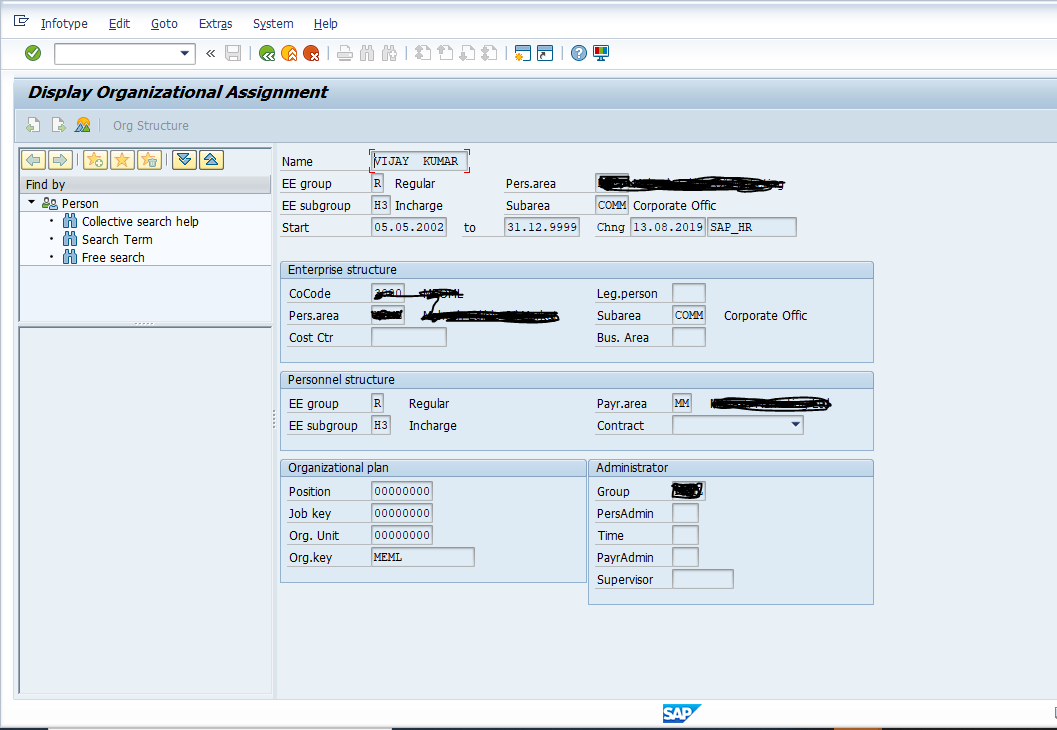Click the Expand All double-arrow button
The image size is (1057, 730).
click(184, 159)
